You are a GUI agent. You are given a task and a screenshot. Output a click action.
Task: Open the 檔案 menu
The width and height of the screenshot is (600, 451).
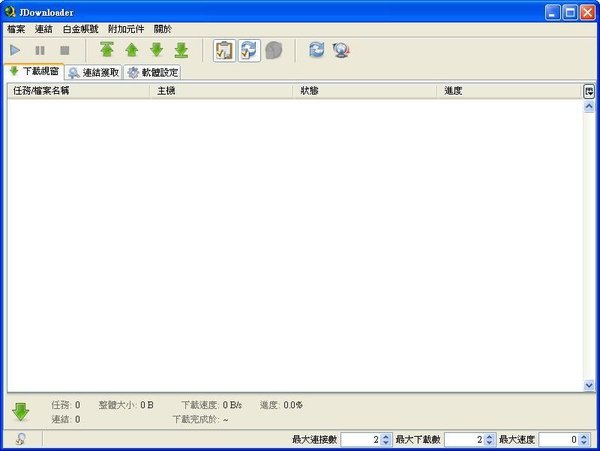(x=16, y=29)
